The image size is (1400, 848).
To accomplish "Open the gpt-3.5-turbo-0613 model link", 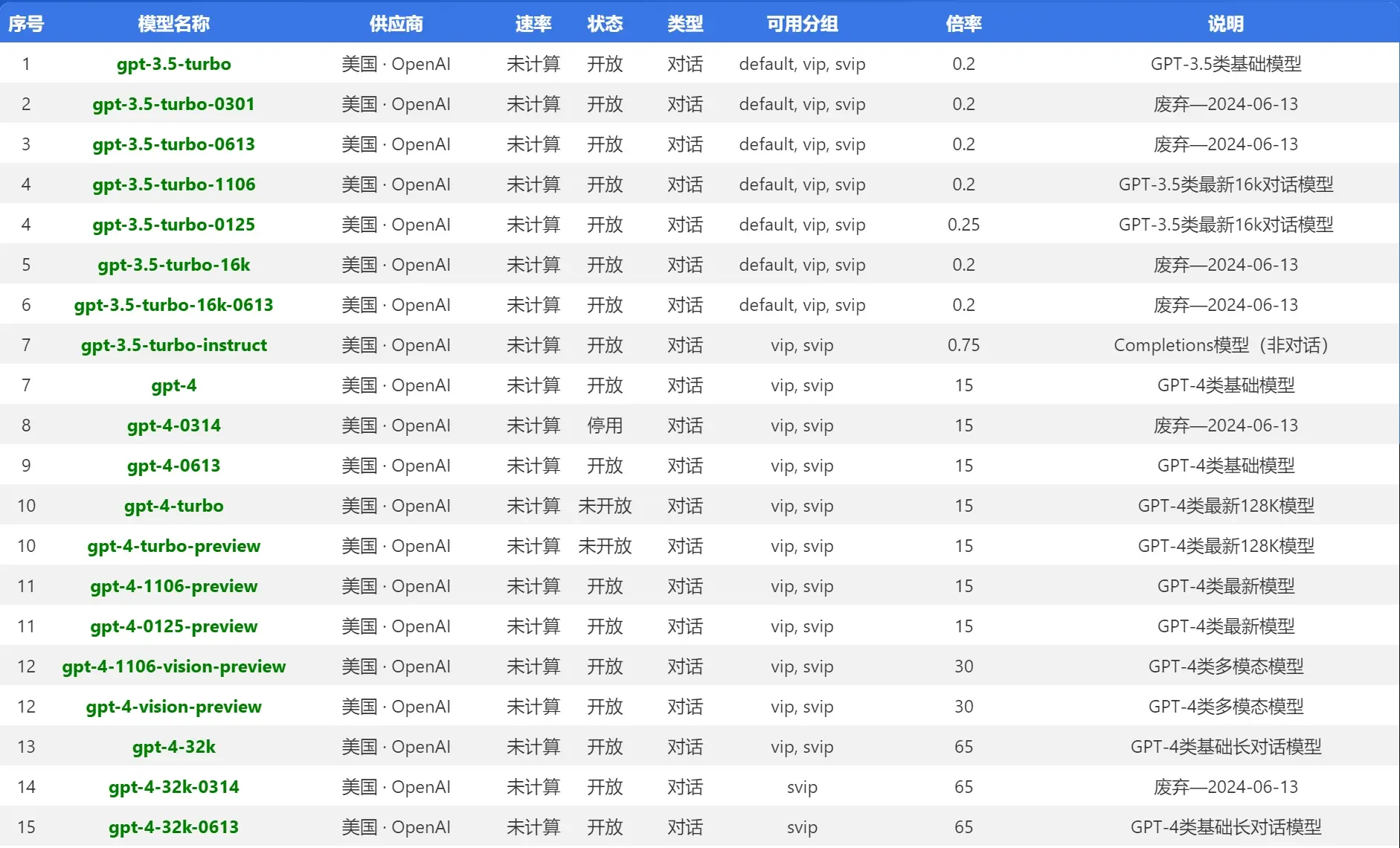I will point(173,144).
